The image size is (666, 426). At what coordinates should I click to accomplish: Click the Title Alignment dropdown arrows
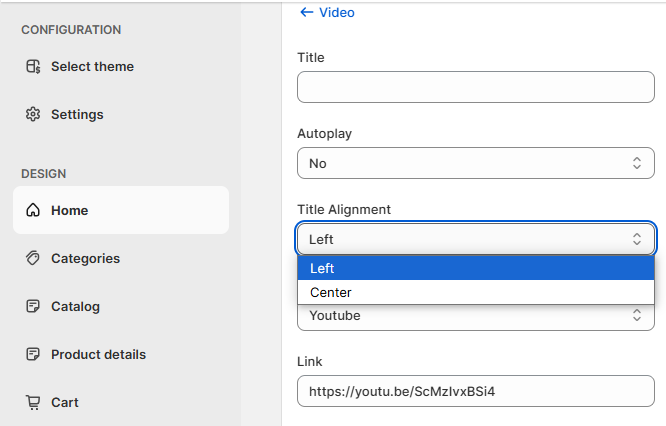(x=637, y=239)
